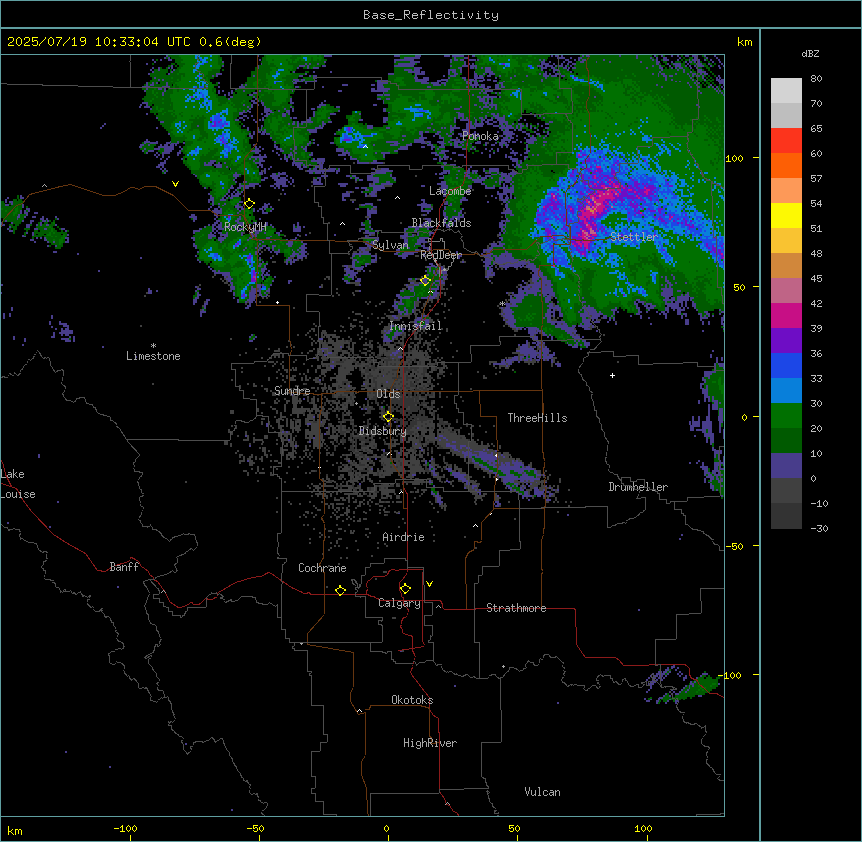Click the yellow diamond marker above Calgary label
This screenshot has width=862, height=842.
[x=405, y=589]
